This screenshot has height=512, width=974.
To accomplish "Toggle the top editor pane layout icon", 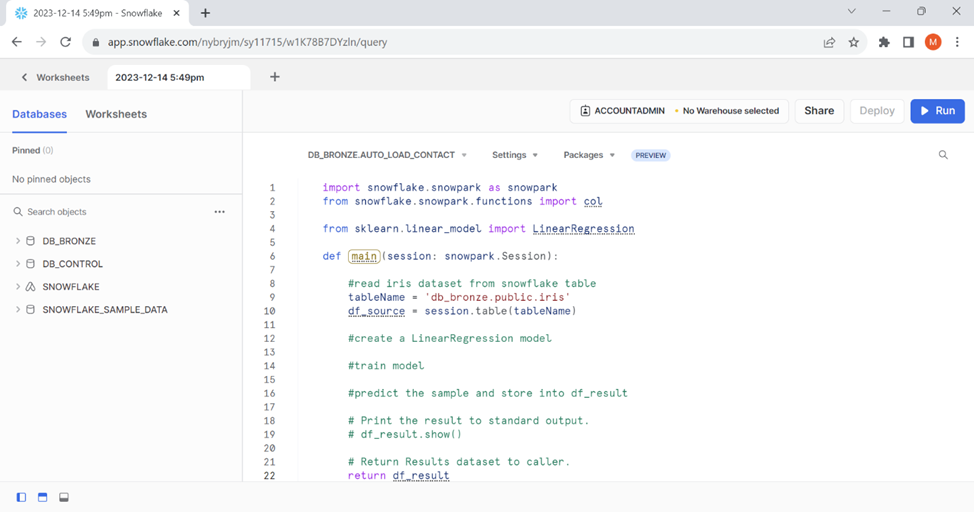I will click(42, 497).
